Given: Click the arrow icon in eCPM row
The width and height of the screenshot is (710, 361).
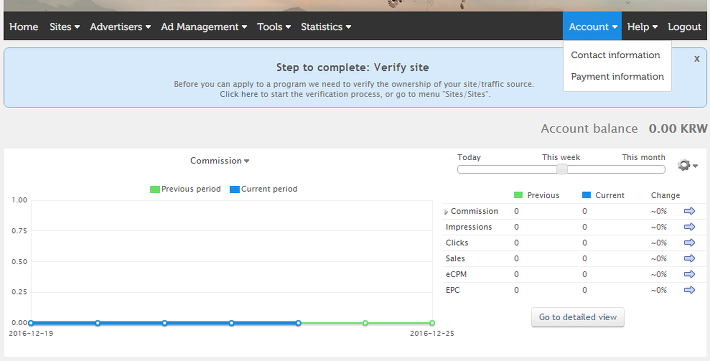Looking at the screenshot, I should (x=689, y=274).
